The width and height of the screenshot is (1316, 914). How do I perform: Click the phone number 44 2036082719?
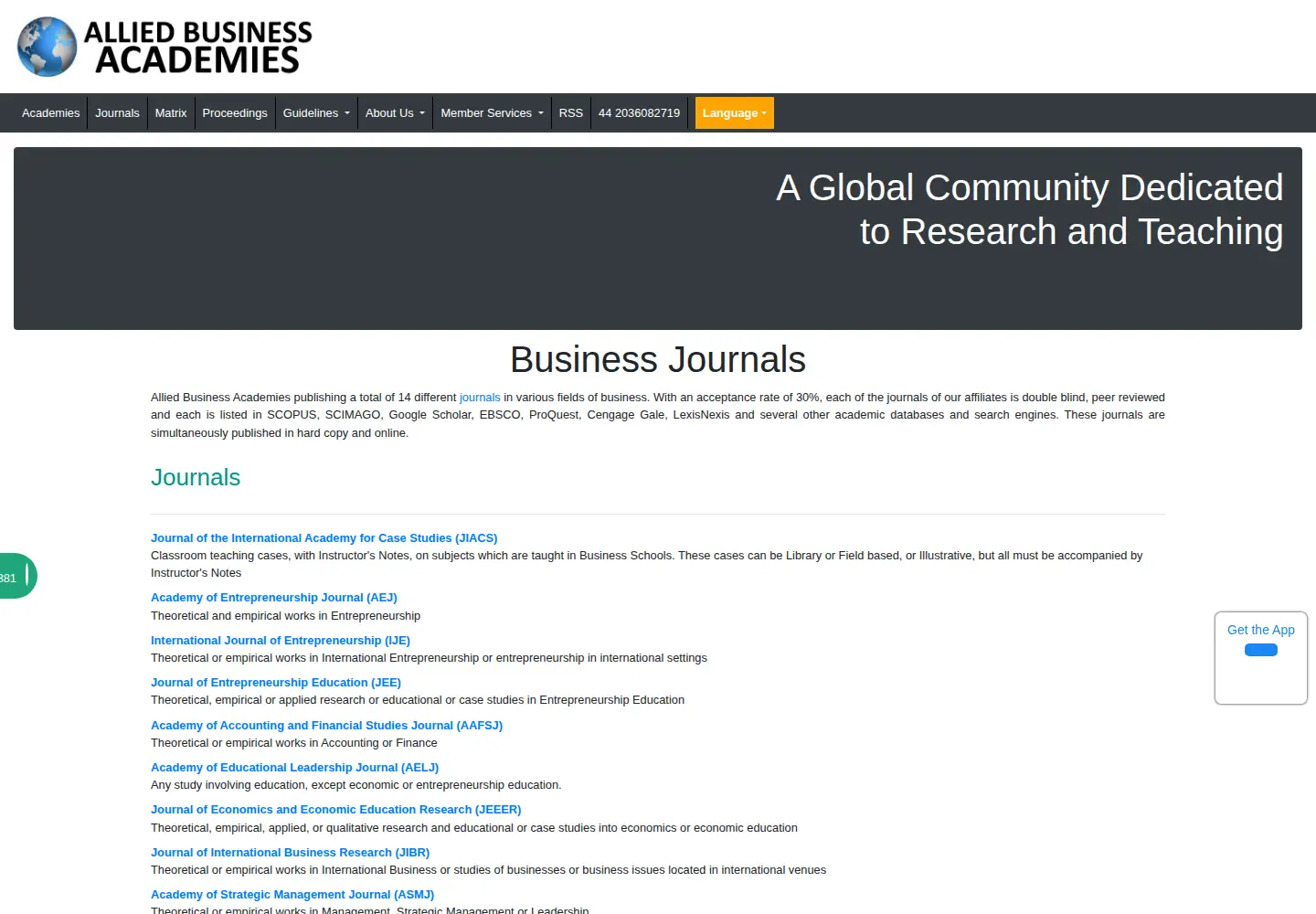pyautogui.click(x=639, y=113)
